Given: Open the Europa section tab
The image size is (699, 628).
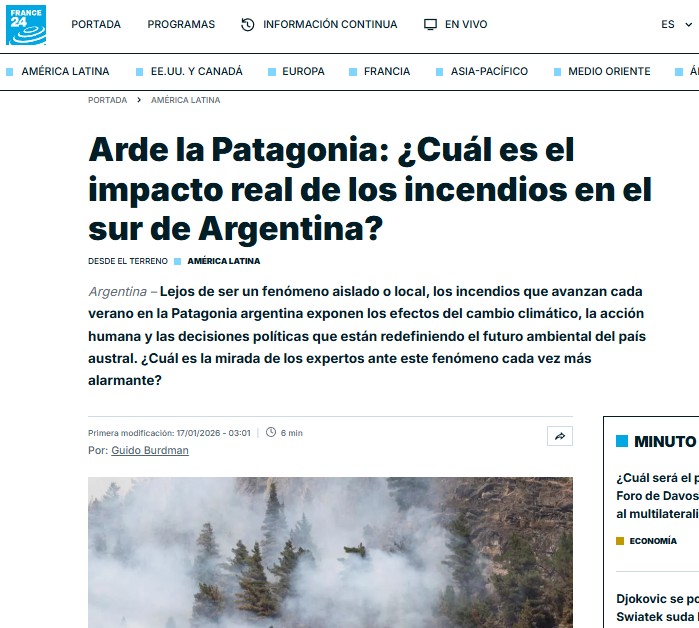Looking at the screenshot, I should click(303, 71).
